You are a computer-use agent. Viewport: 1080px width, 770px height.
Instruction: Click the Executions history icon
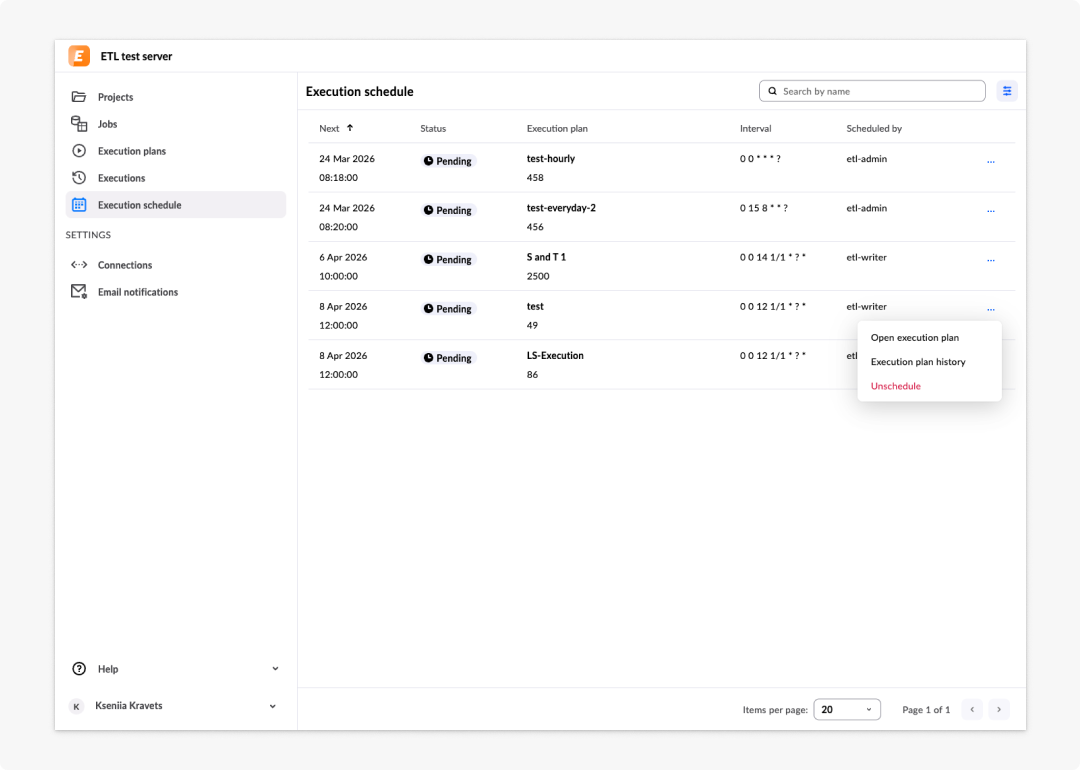pyautogui.click(x=79, y=178)
